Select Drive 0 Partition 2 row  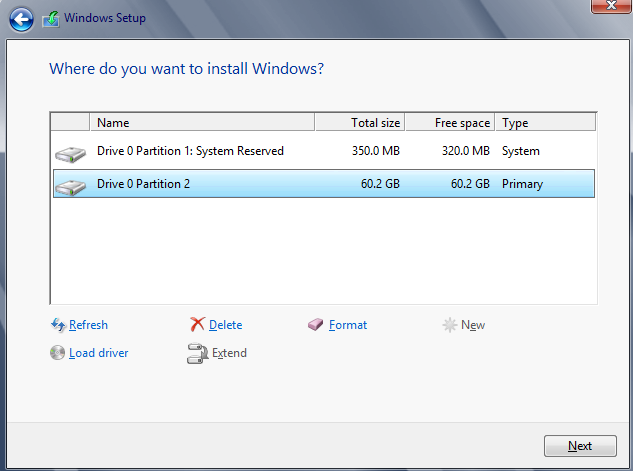point(323,184)
